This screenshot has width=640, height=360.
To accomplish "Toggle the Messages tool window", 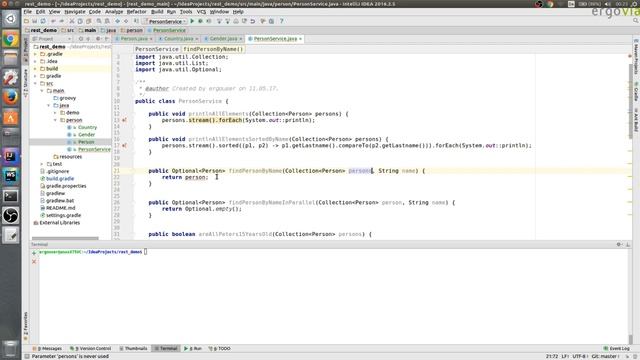I will point(47,349).
